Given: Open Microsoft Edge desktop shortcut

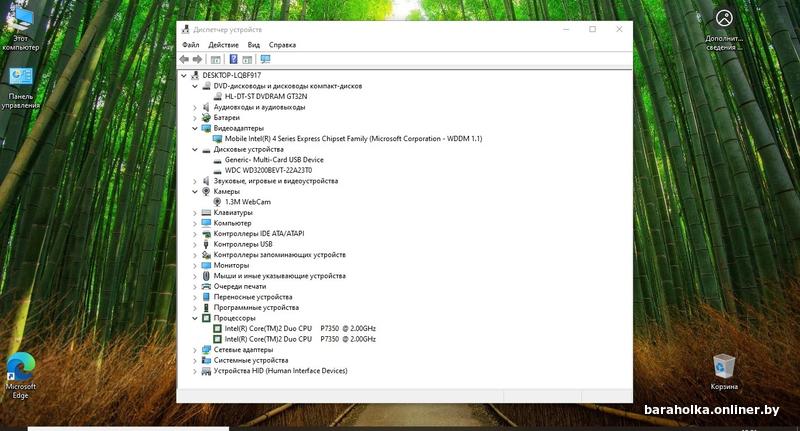Looking at the screenshot, I should coord(20,375).
